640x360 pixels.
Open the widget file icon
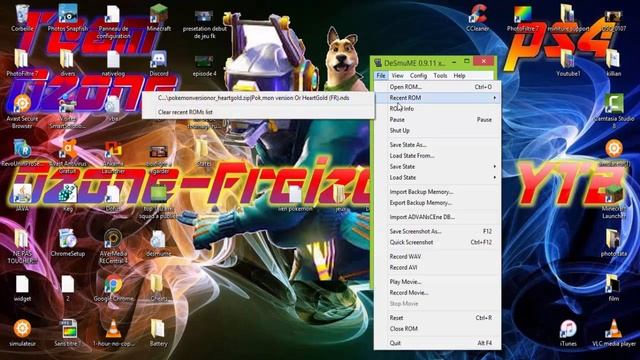tap(22, 288)
